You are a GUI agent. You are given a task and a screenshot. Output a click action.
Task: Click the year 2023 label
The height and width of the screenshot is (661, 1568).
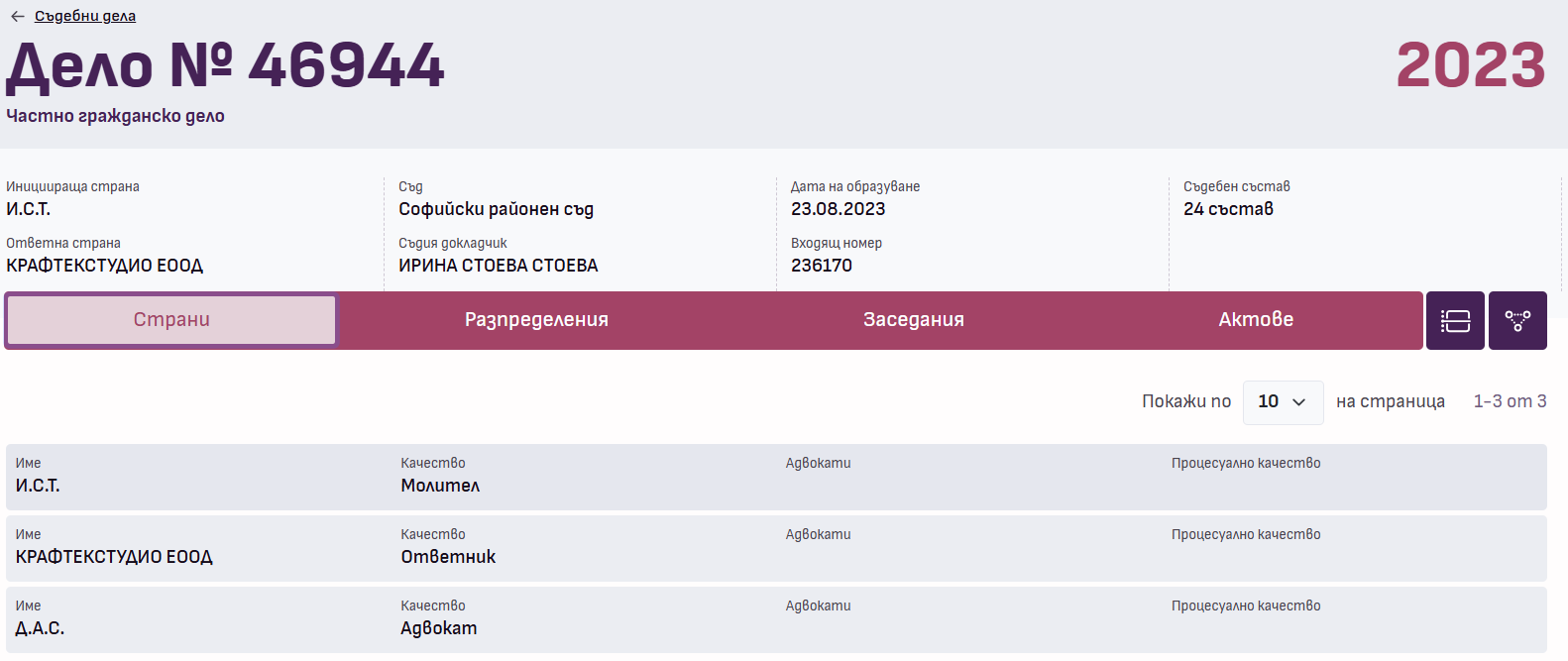point(1470,65)
